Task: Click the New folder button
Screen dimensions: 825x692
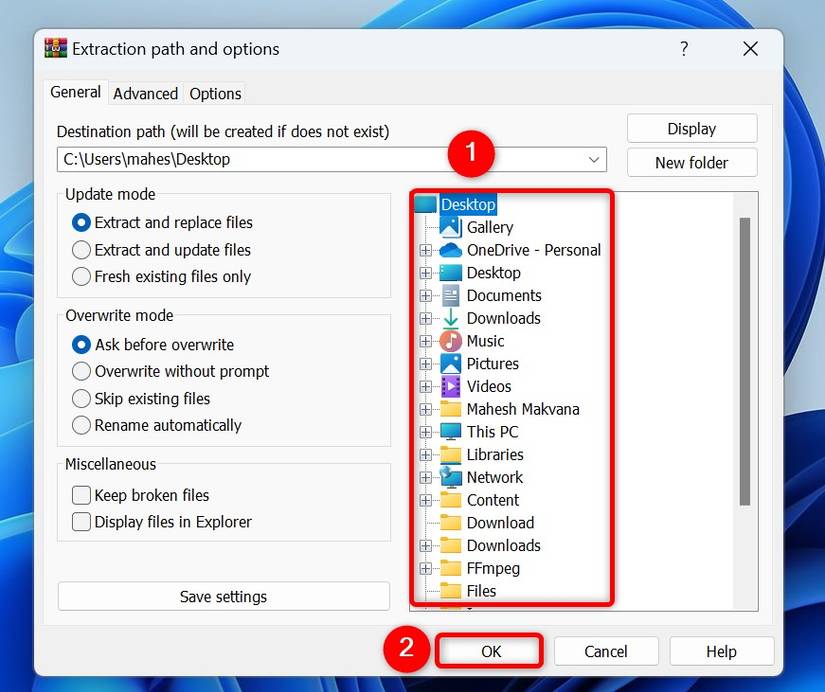Action: [691, 162]
